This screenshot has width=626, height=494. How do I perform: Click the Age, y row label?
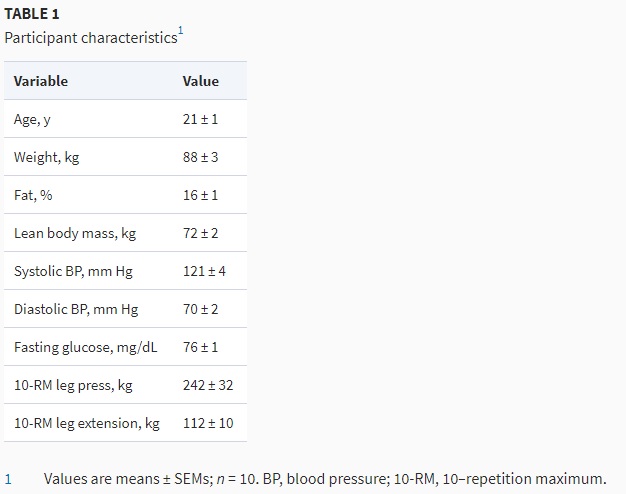point(34,119)
